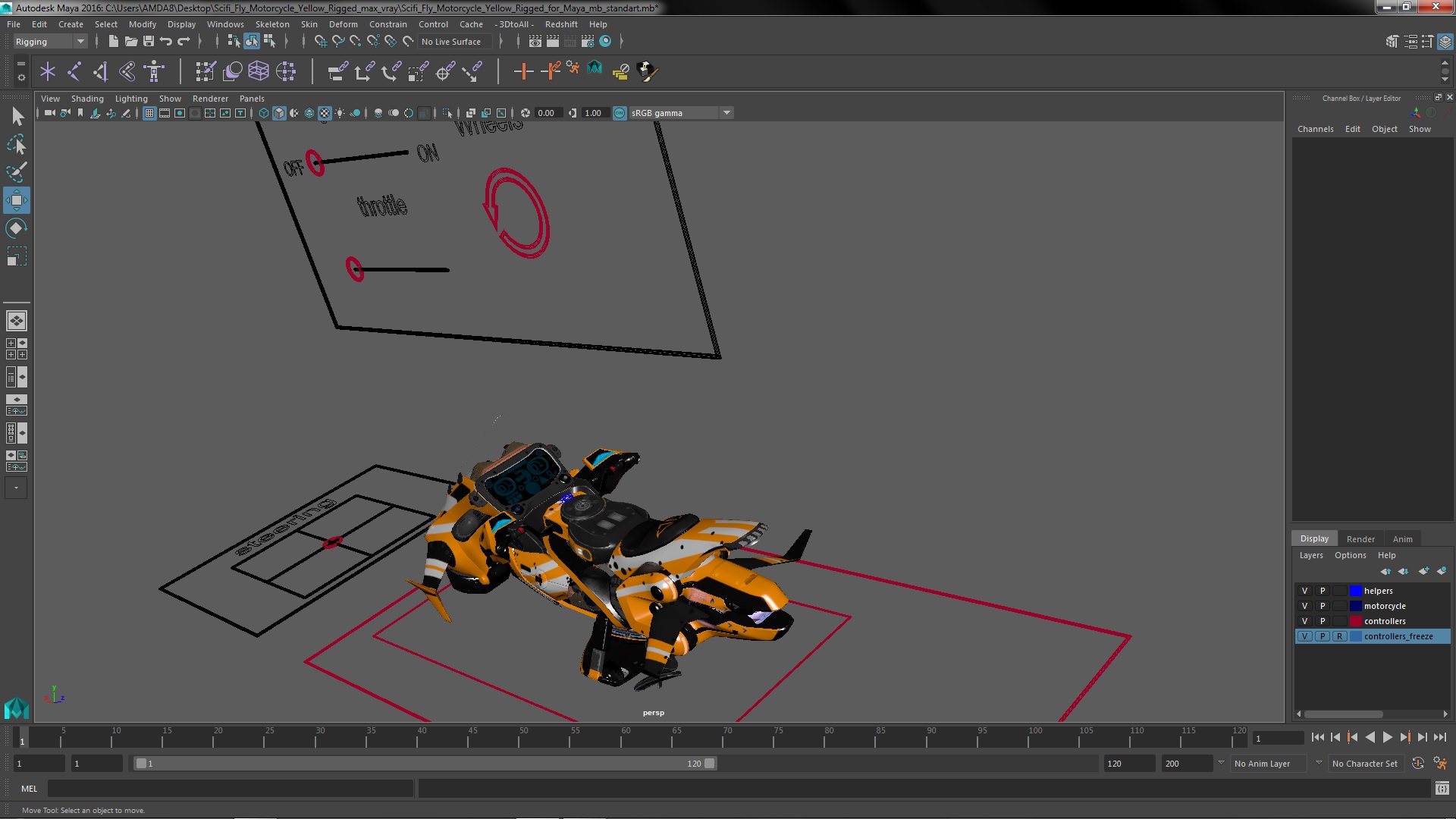The width and height of the screenshot is (1456, 819).
Task: Redo the last action
Action: 184,42
